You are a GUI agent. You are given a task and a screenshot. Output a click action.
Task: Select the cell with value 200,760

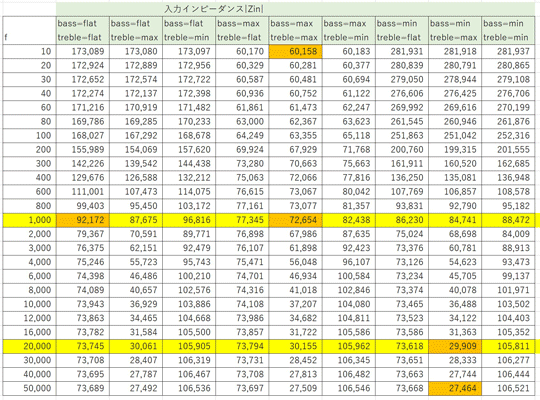tap(402, 150)
